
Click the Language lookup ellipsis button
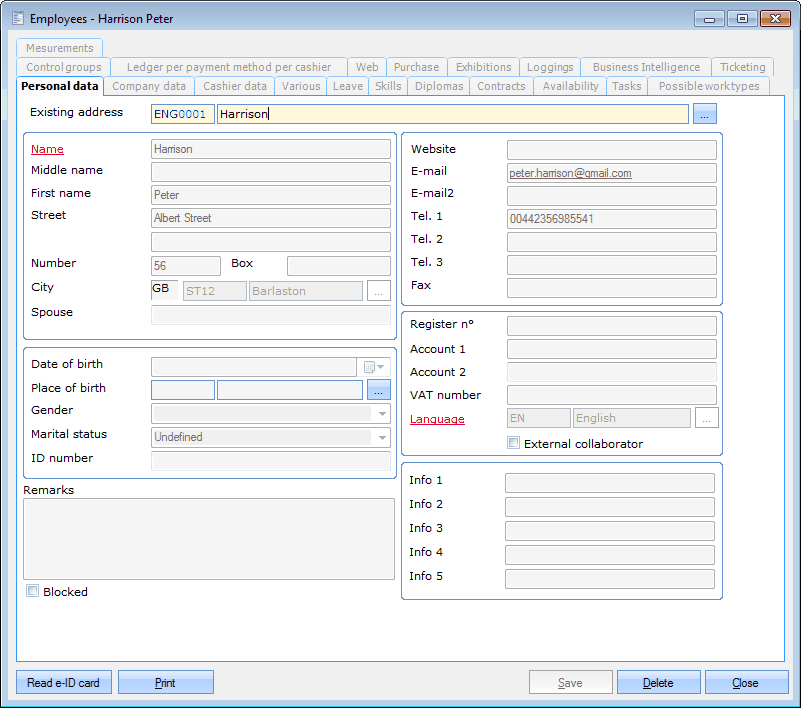(706, 418)
